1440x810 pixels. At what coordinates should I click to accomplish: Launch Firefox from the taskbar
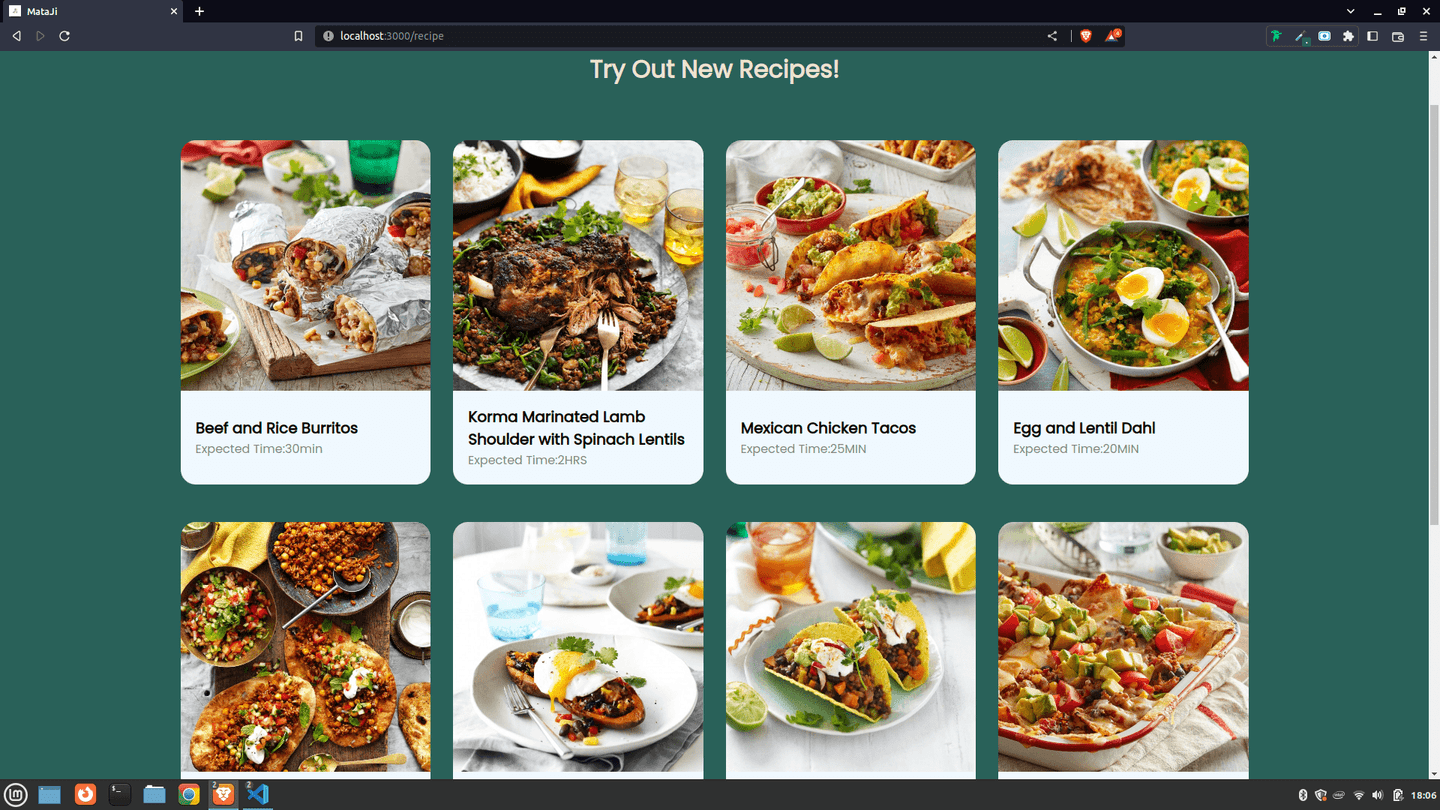point(85,795)
